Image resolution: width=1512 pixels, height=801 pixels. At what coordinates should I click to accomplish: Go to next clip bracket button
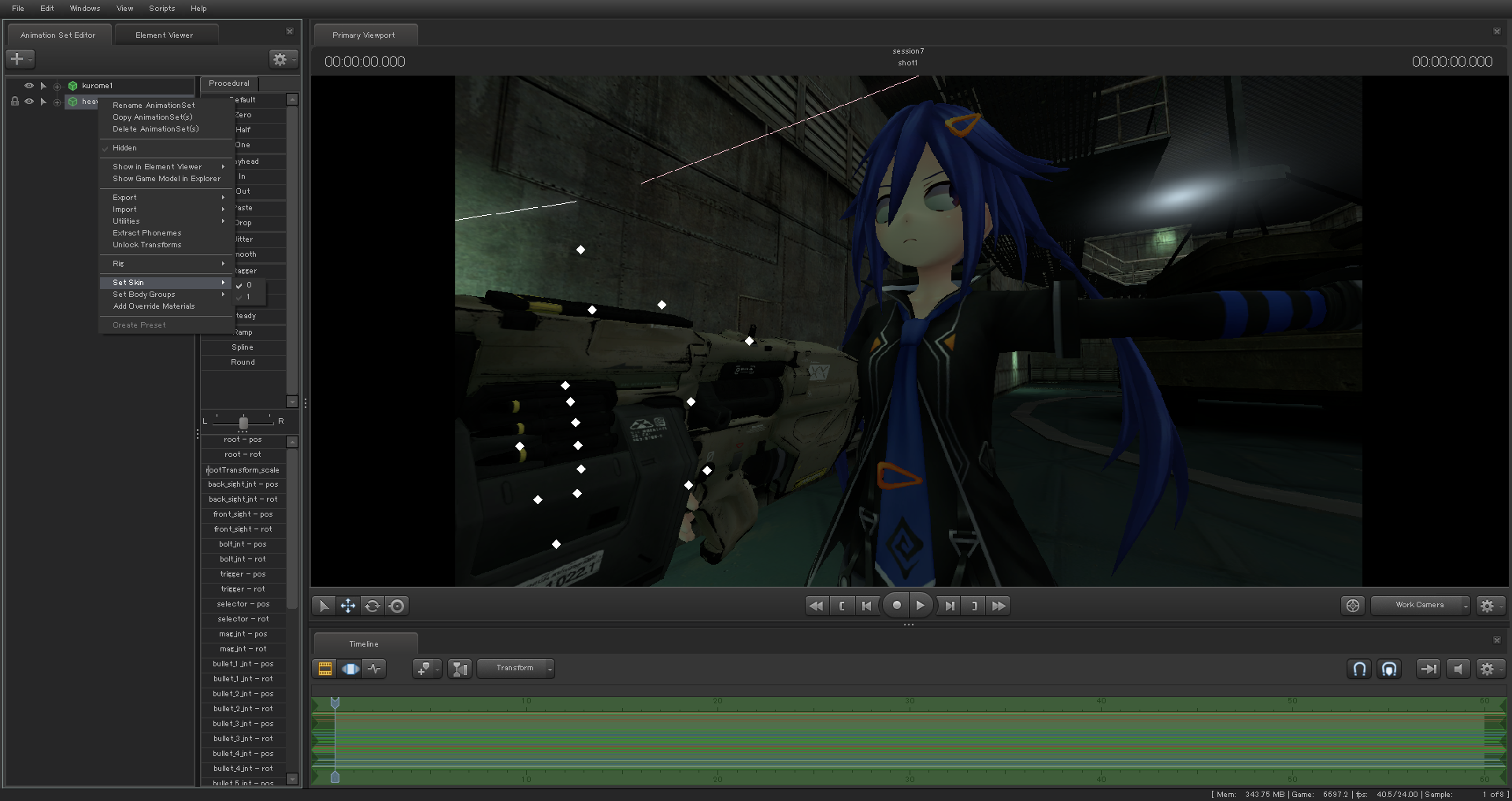tap(974, 606)
